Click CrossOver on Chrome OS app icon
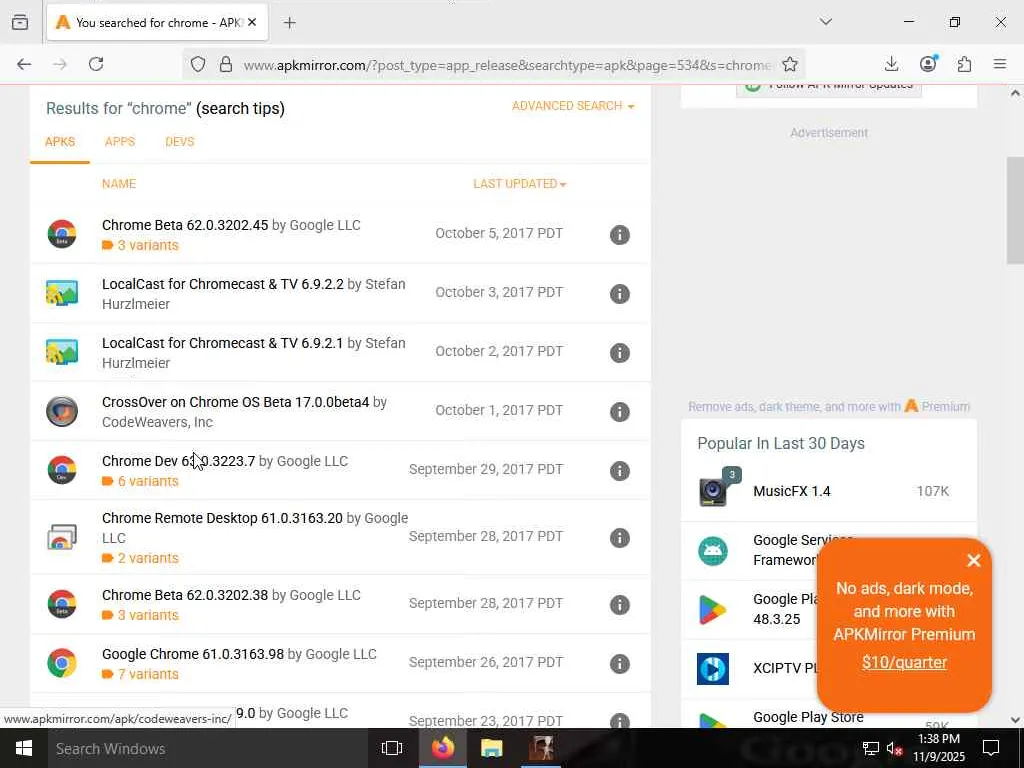The height and width of the screenshot is (768, 1024). click(x=62, y=411)
